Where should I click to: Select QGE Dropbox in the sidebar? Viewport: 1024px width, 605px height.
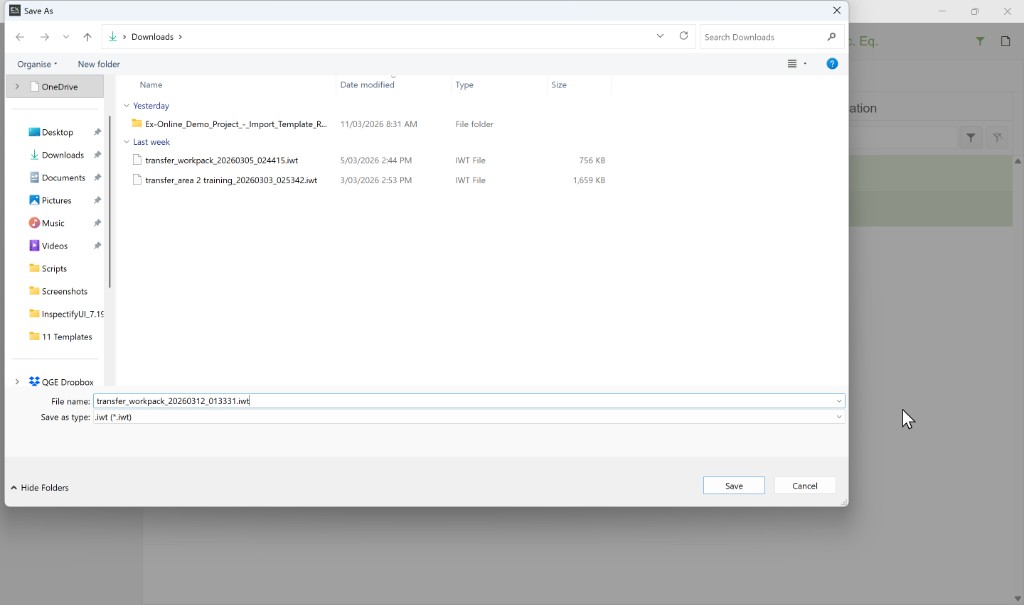67,382
